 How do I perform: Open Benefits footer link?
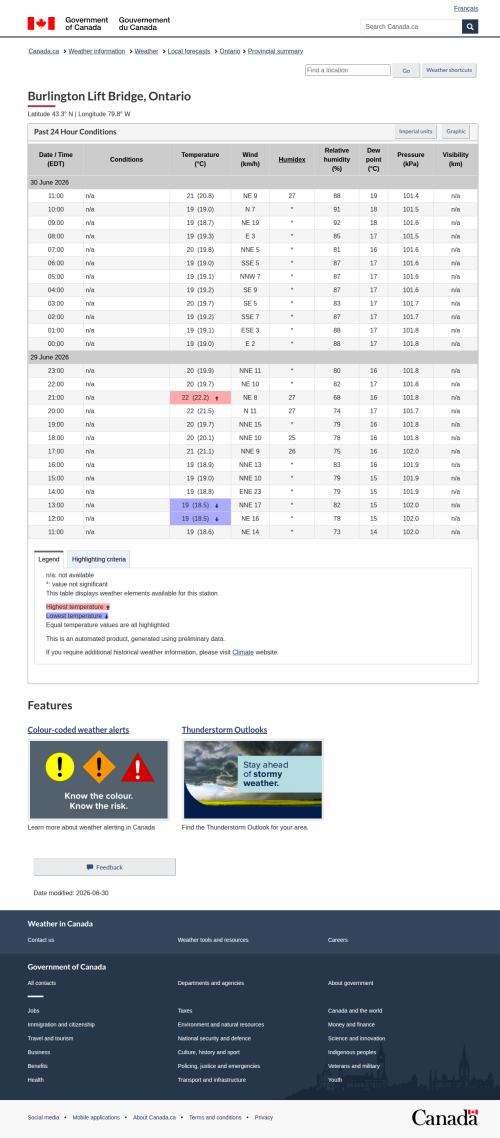coord(38,1066)
